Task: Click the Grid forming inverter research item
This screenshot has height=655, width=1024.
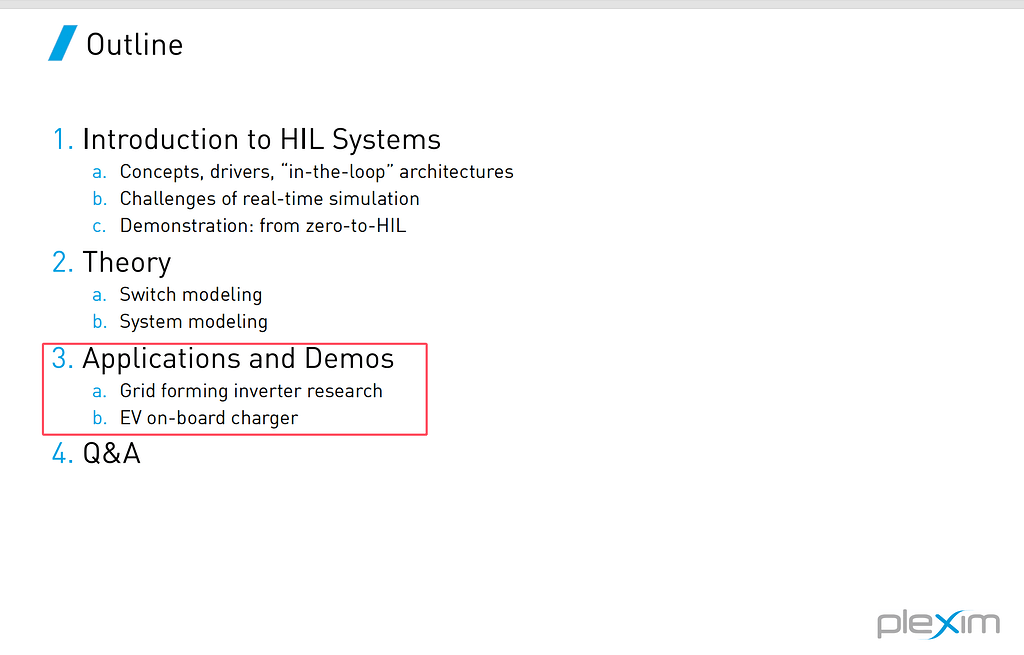Action: coord(251,390)
